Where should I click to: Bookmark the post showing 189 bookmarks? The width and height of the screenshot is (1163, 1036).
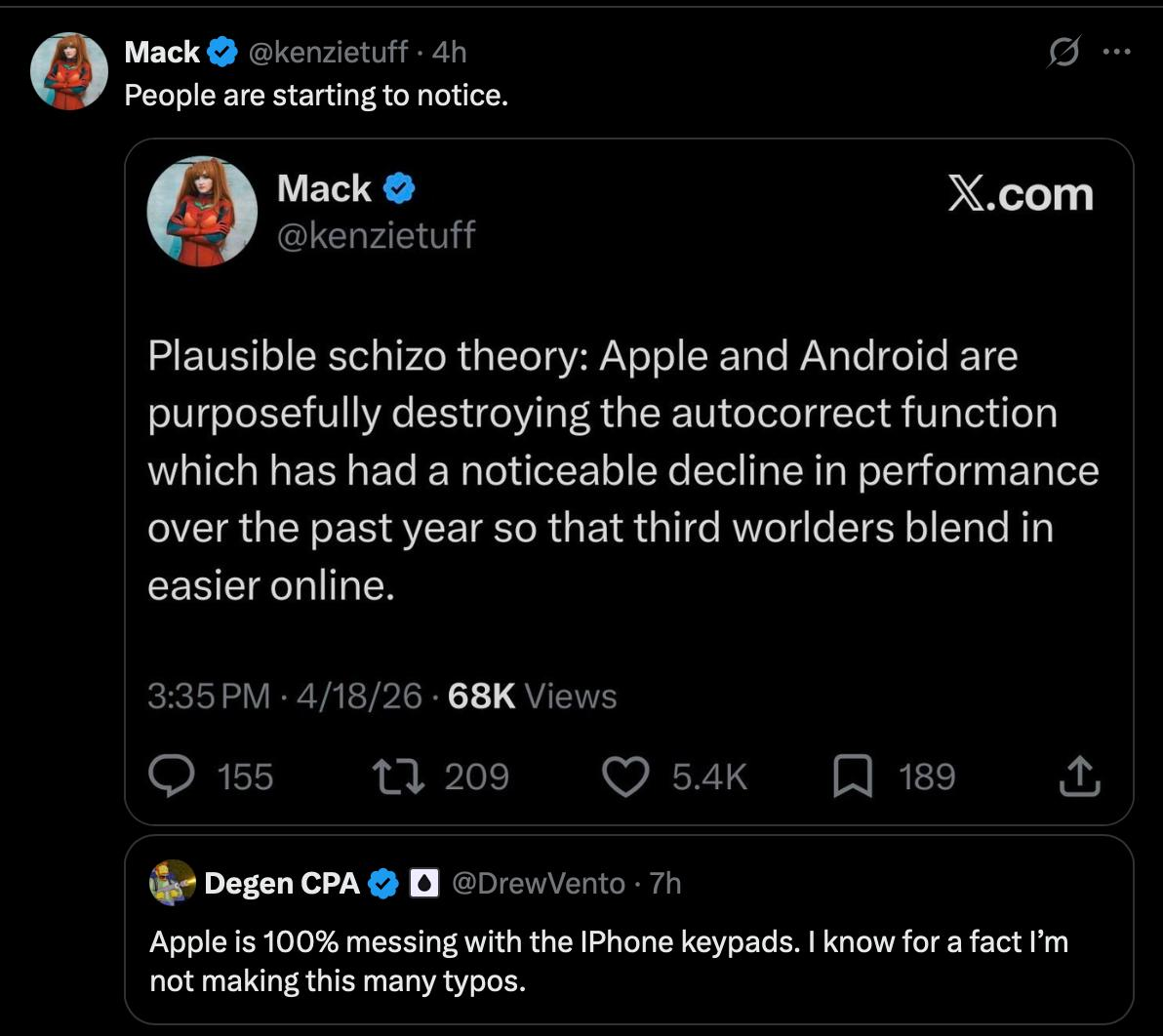tap(853, 777)
